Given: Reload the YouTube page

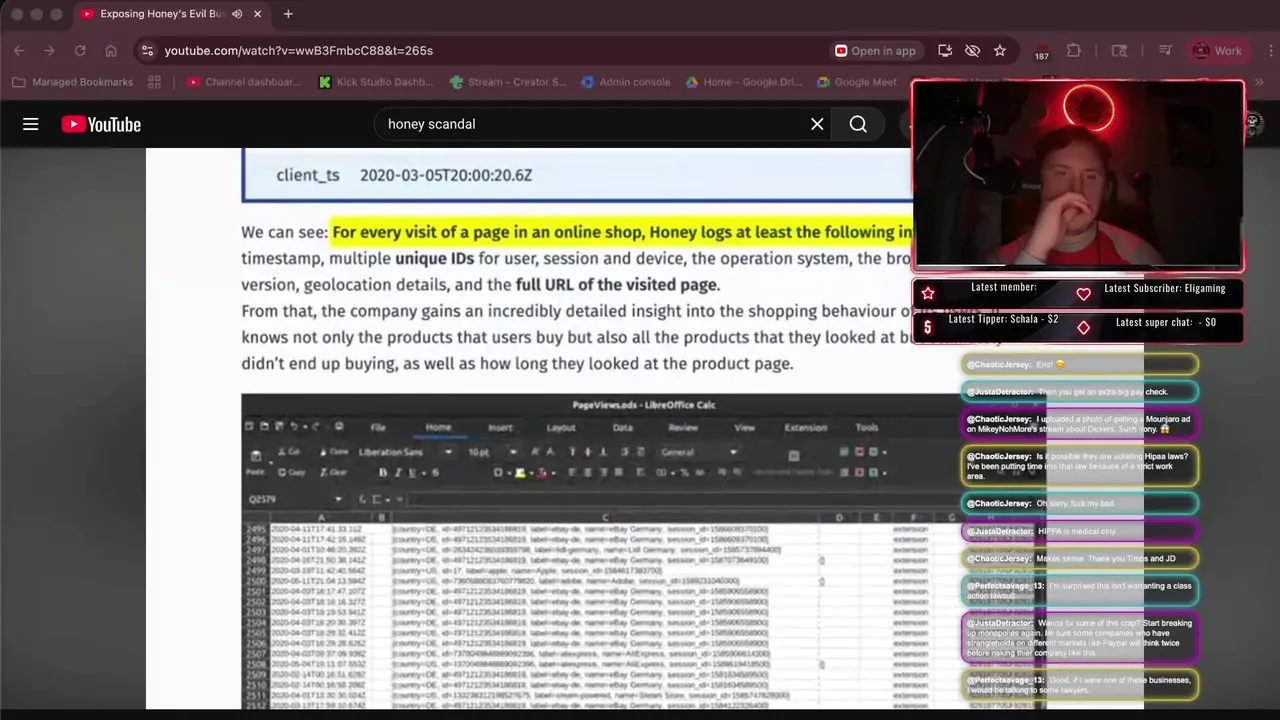Looking at the screenshot, I should [x=80, y=50].
